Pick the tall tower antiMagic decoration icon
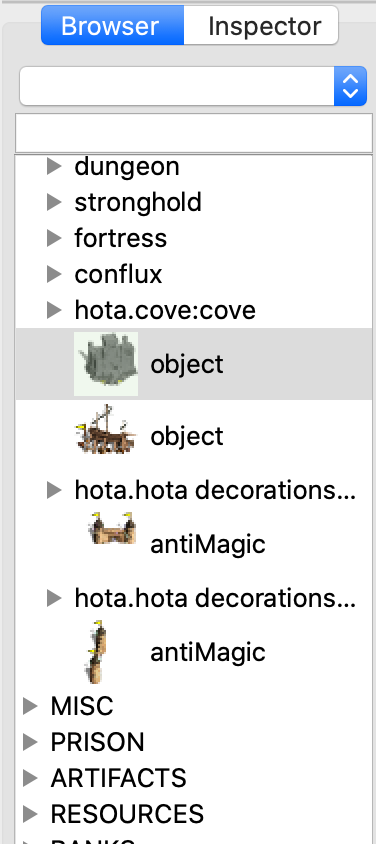The height and width of the screenshot is (844, 376). tap(97, 651)
